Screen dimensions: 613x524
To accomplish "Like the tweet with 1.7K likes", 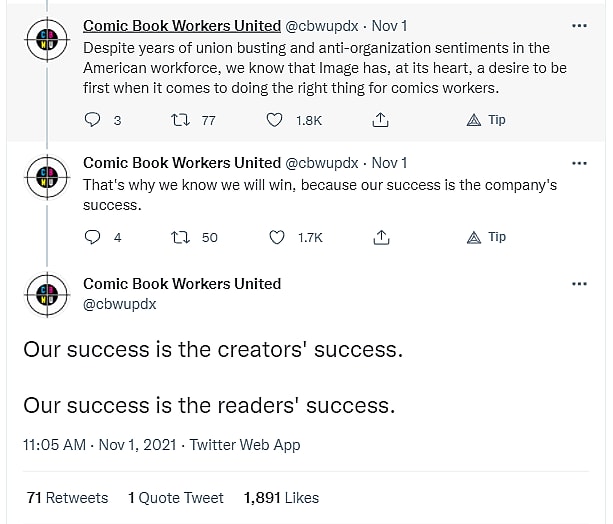I will pos(277,237).
